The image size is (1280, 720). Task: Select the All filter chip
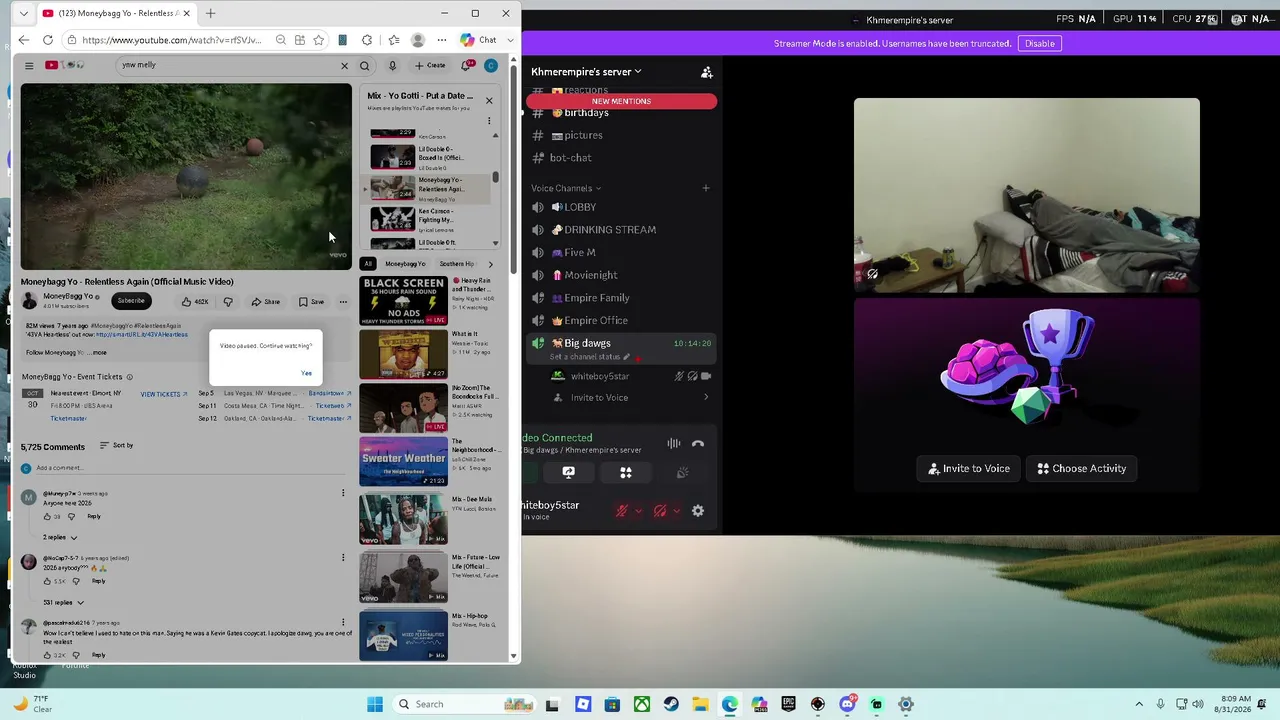coord(368,264)
